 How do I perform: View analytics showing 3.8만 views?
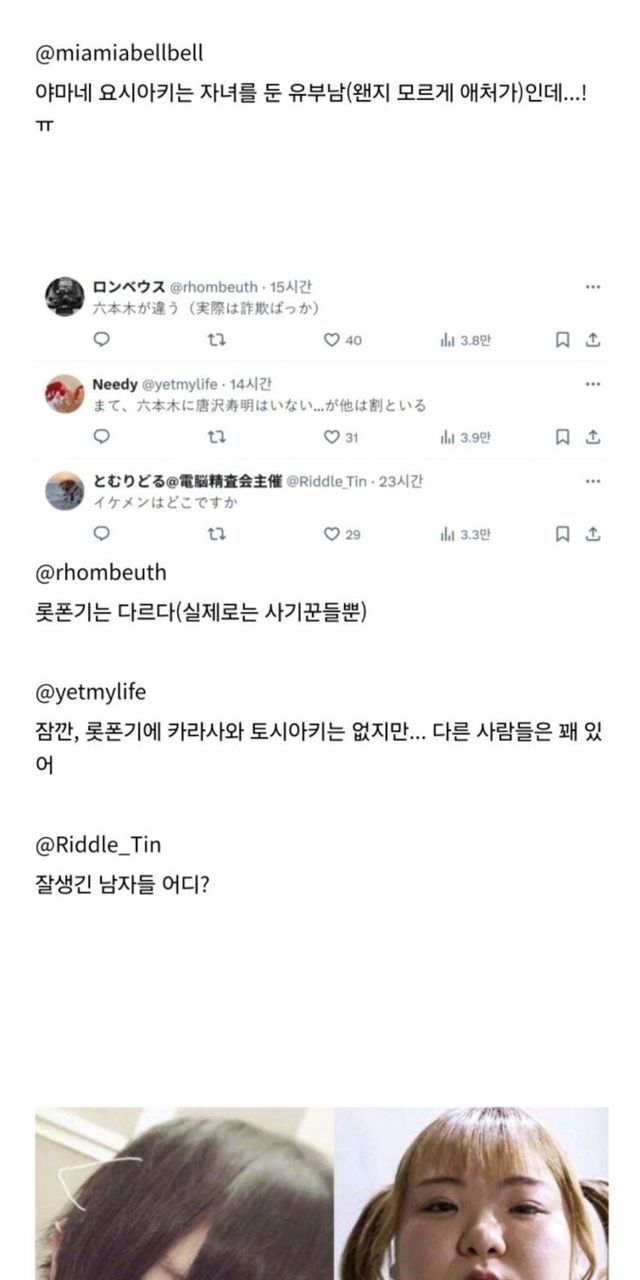(465, 340)
